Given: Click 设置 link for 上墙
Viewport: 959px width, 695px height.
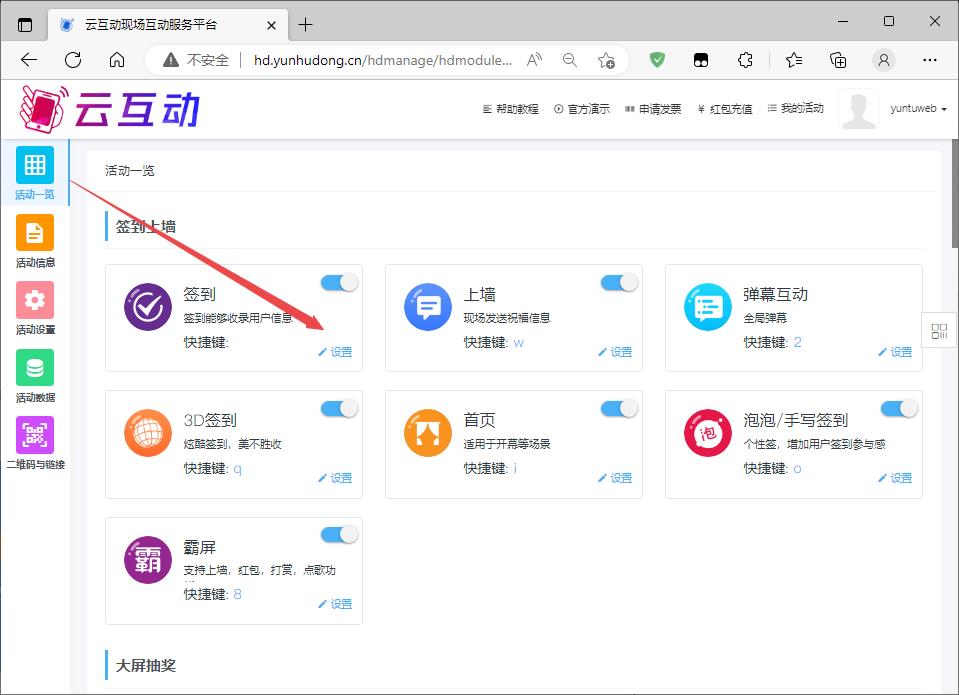Looking at the screenshot, I should (x=615, y=352).
